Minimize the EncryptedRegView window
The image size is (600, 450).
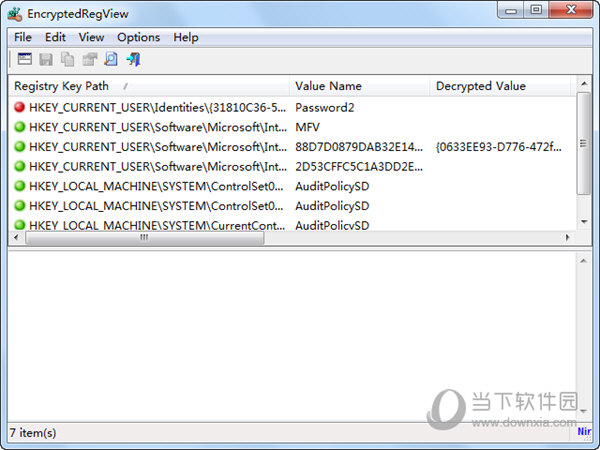coord(511,10)
